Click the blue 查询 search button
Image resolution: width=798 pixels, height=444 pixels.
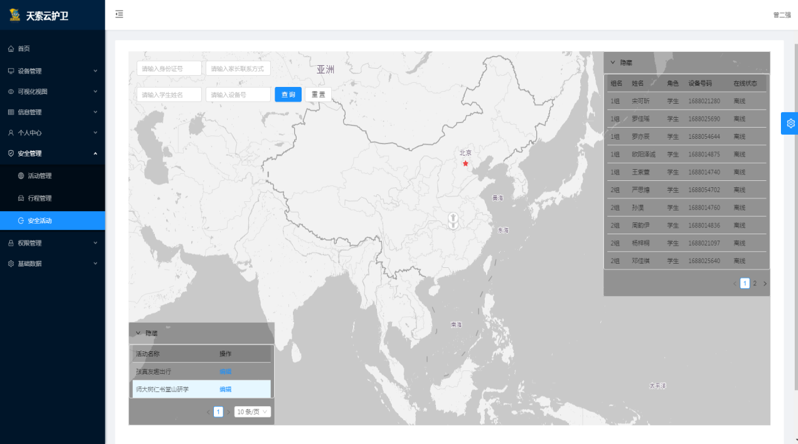[x=288, y=94]
